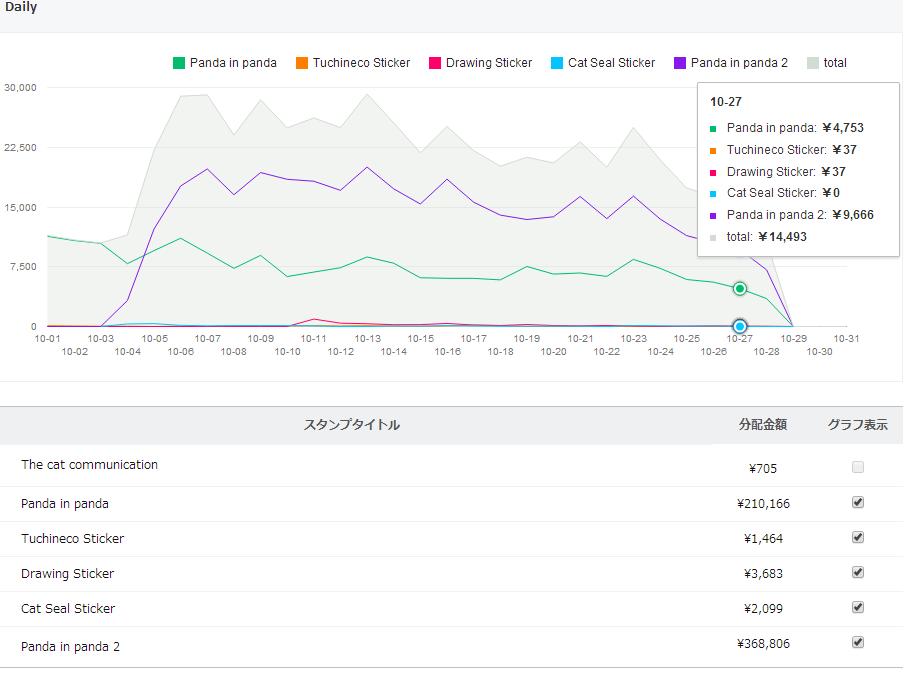Uncheck Cat Seal Sticker graph display
This screenshot has width=911, height=675.
(x=858, y=607)
